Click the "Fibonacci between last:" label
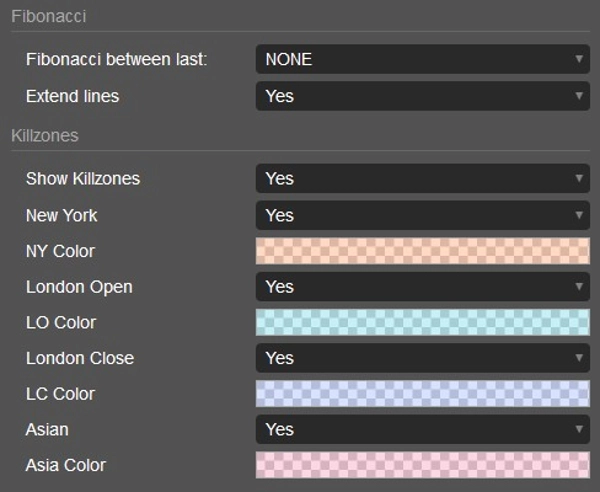This screenshot has height=492, width=600. (116, 59)
